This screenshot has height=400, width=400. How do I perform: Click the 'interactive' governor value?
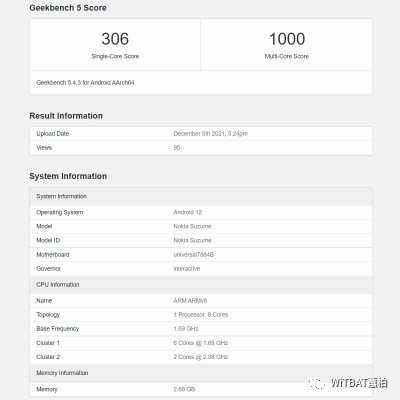pos(187,269)
